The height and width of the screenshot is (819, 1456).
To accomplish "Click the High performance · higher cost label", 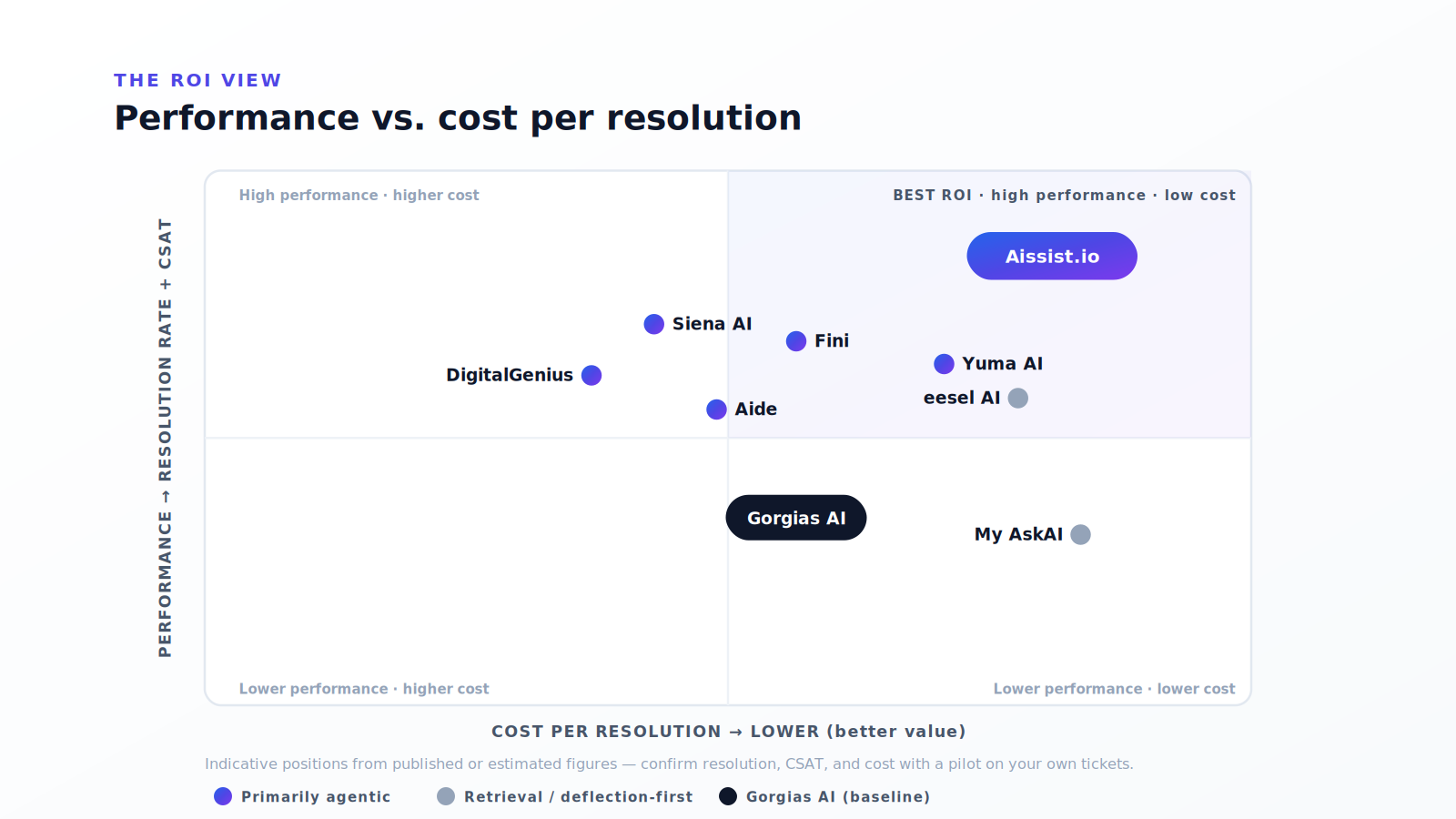I will tap(359, 195).
